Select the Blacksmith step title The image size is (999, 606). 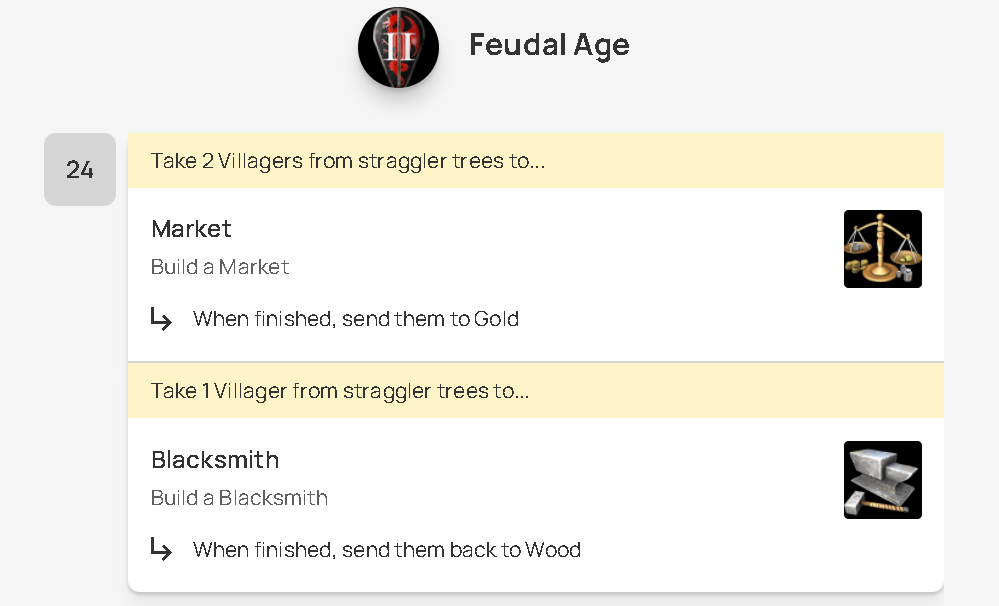215,460
